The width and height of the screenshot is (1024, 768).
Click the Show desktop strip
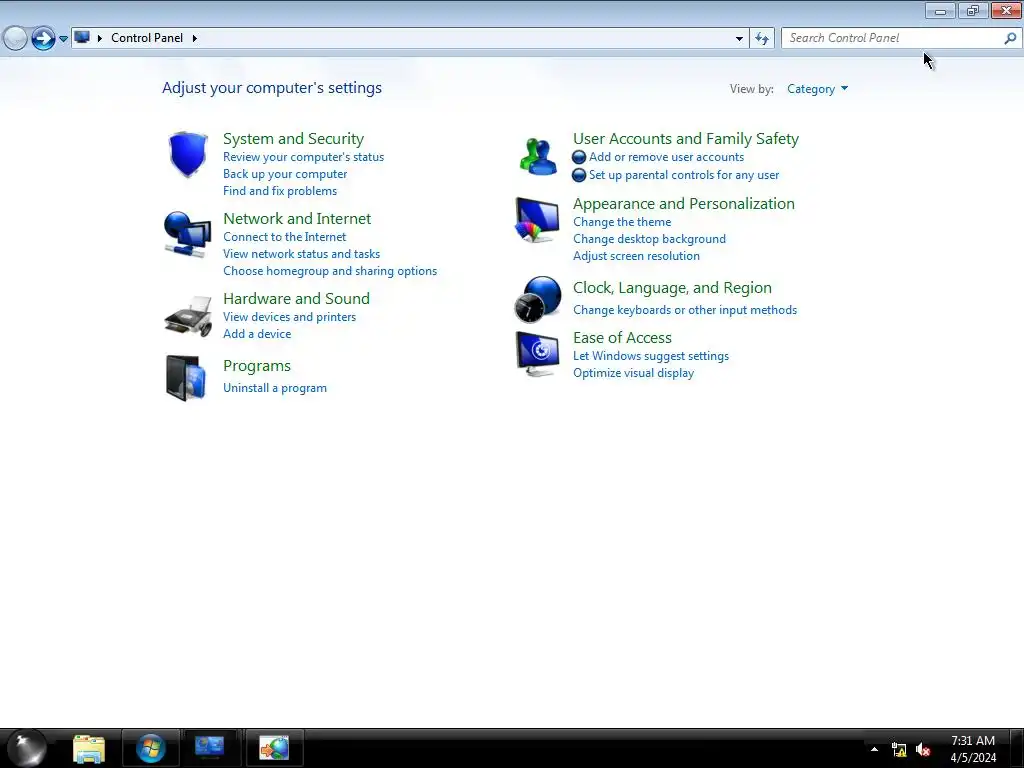click(1017, 748)
